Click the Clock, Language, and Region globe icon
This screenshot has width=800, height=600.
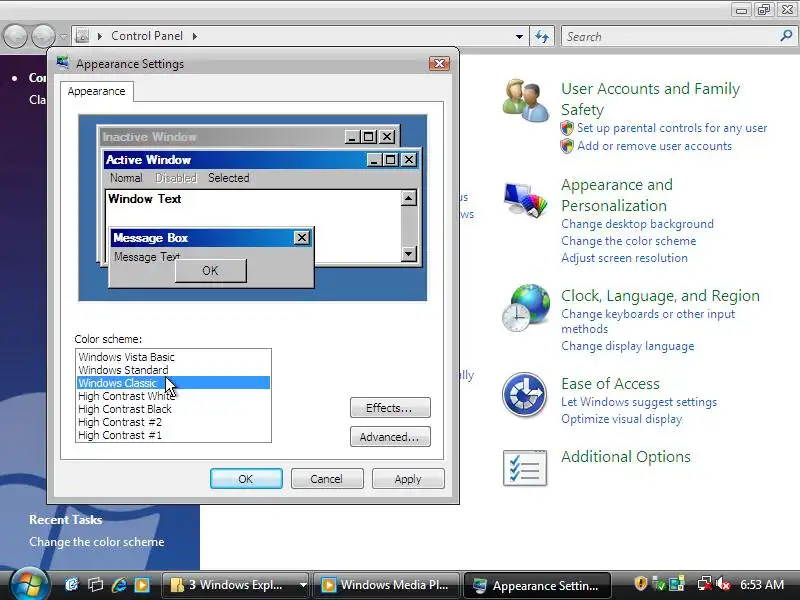click(x=526, y=308)
